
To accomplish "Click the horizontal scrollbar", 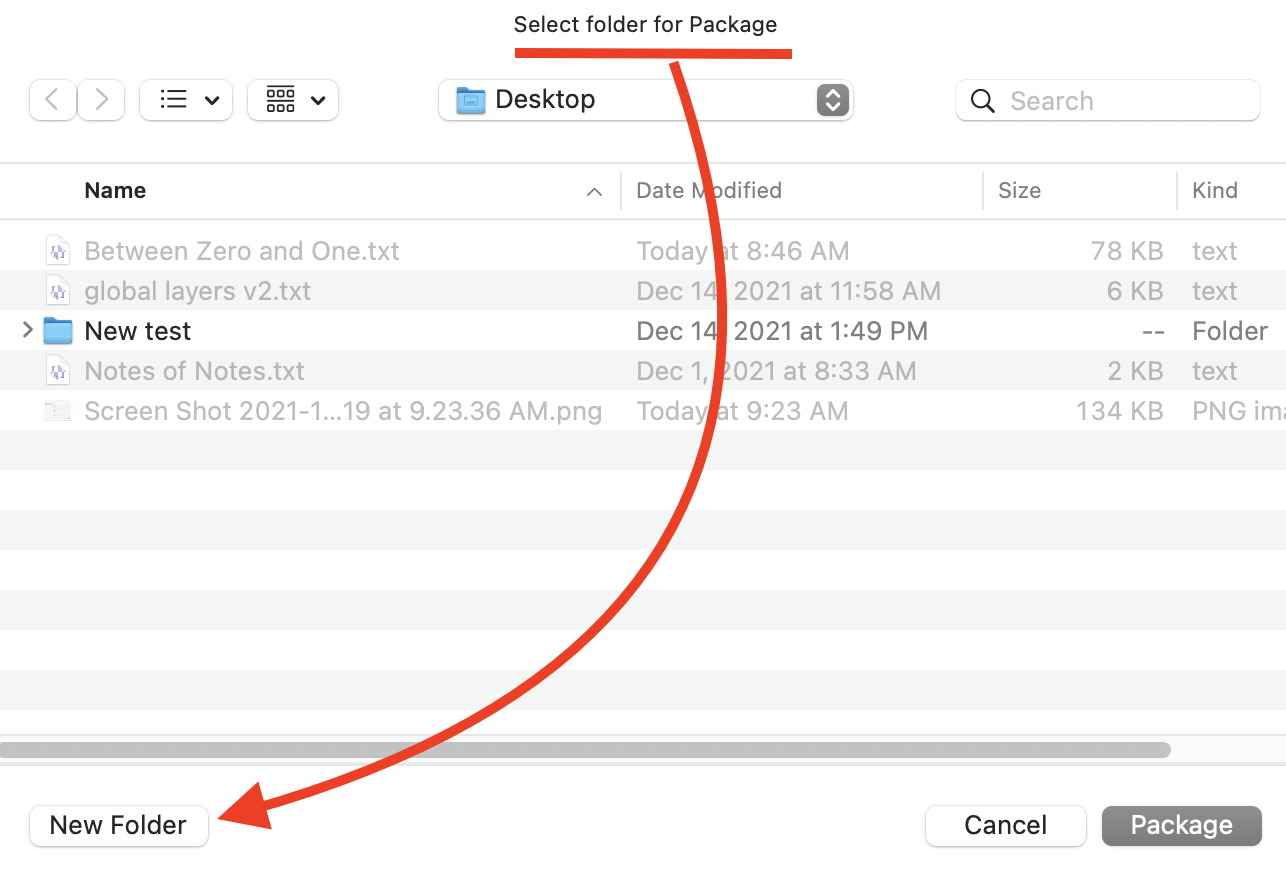I will click(585, 749).
